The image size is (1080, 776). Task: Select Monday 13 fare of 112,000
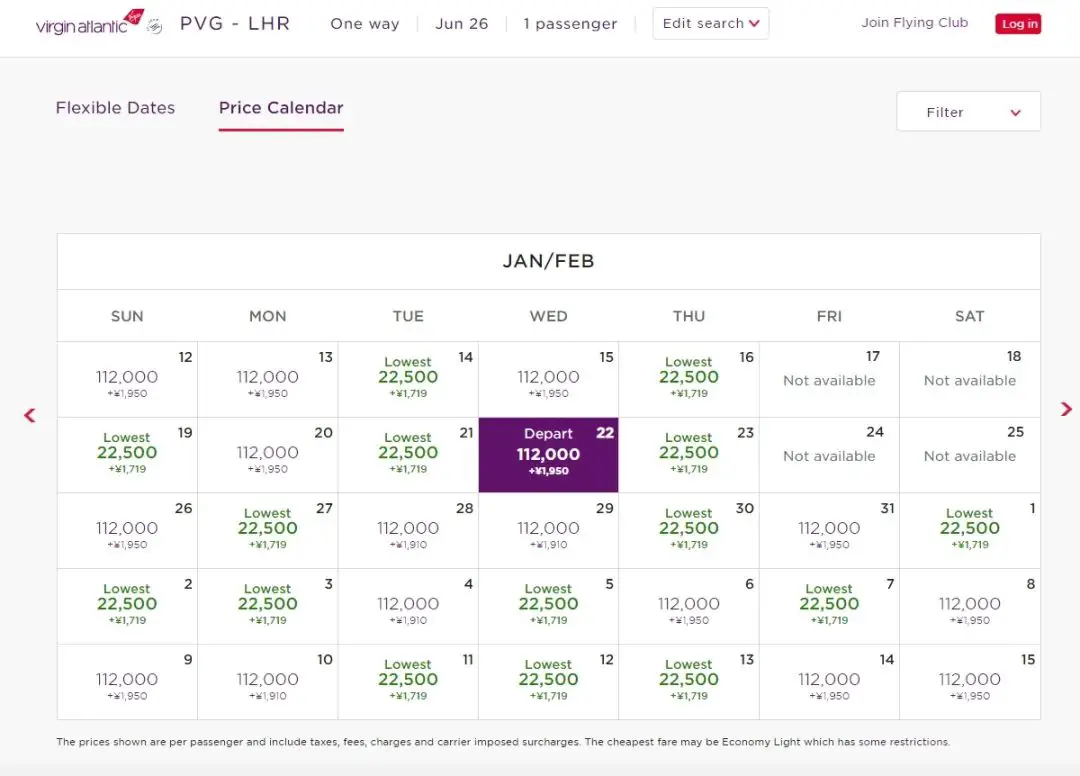267,379
